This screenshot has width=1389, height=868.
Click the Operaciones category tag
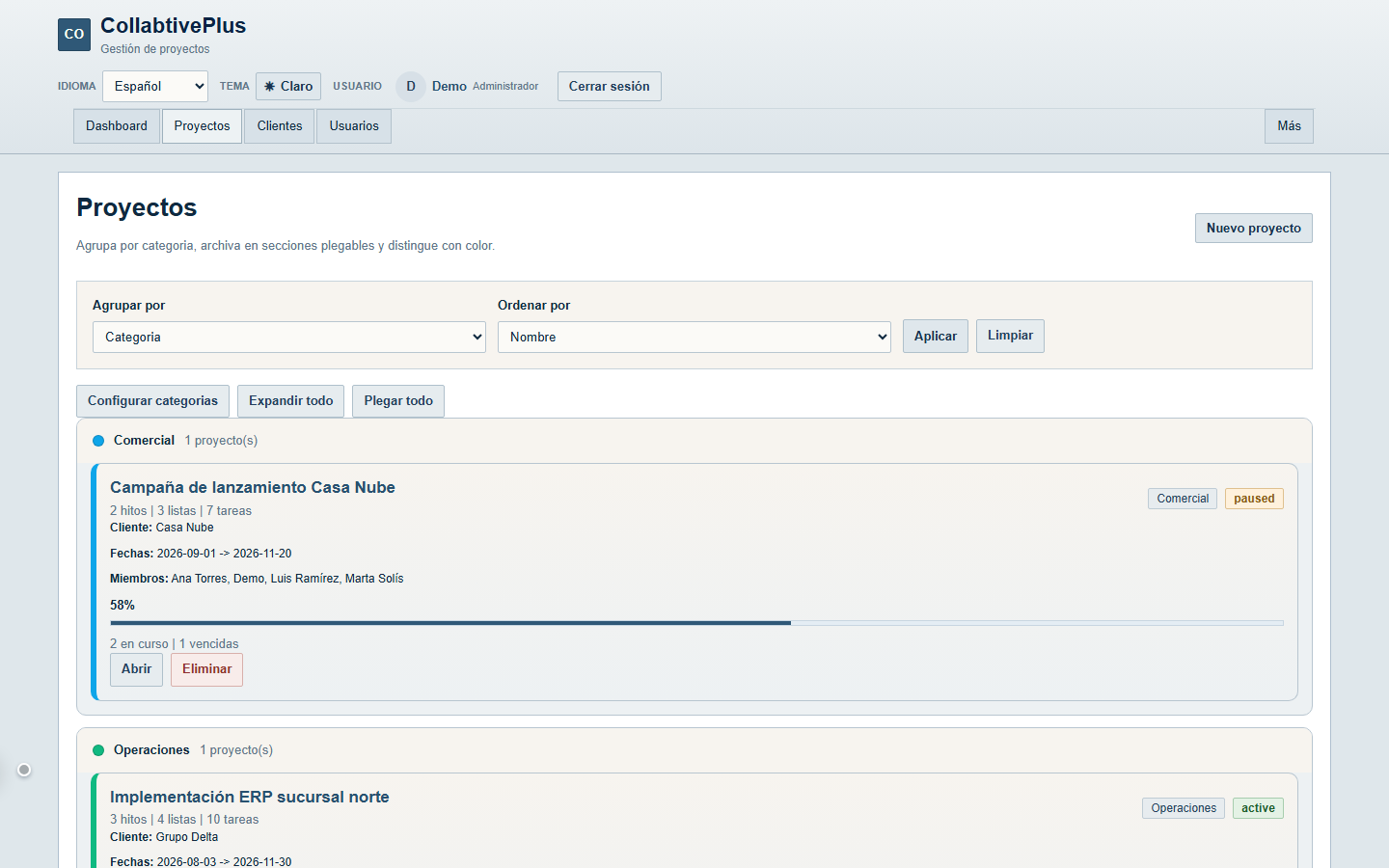pyautogui.click(x=1184, y=808)
